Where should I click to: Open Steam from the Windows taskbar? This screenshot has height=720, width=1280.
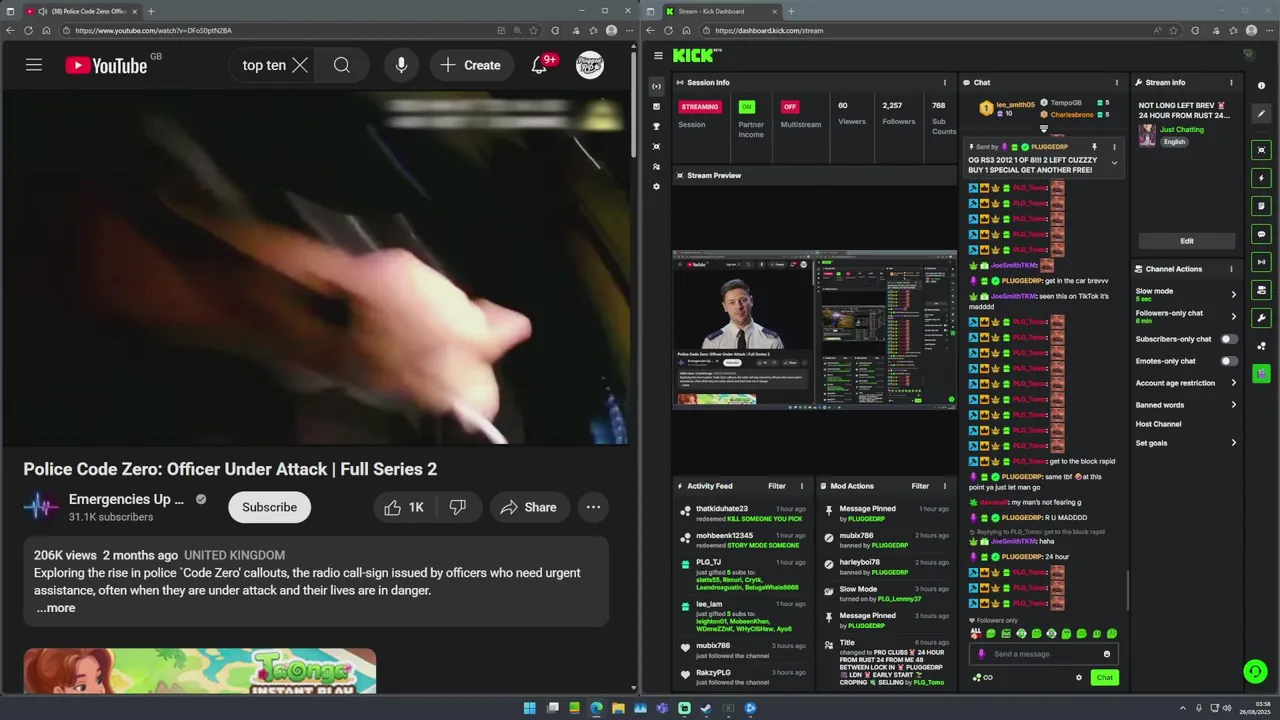[x=706, y=708]
